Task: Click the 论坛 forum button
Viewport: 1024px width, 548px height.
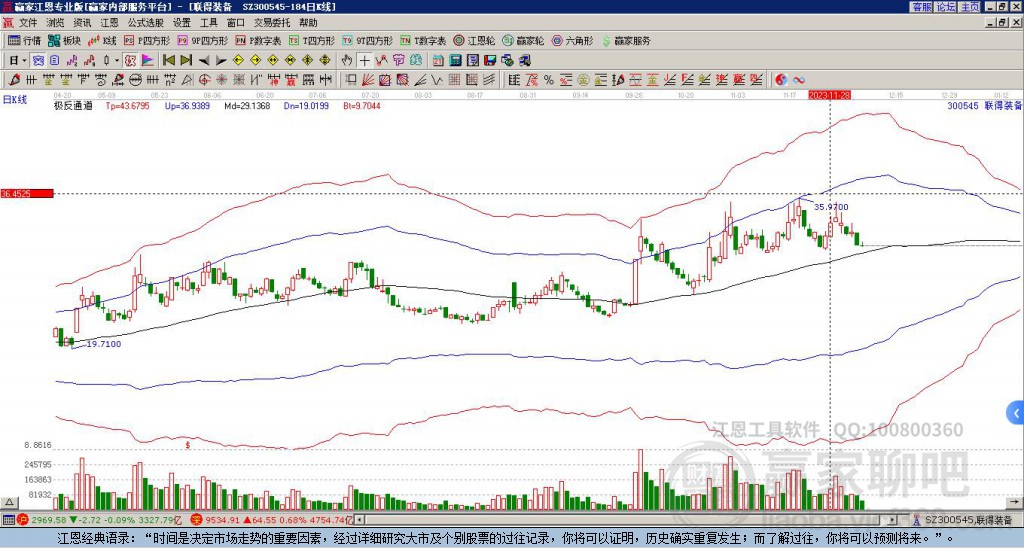Action: pyautogui.click(x=946, y=7)
